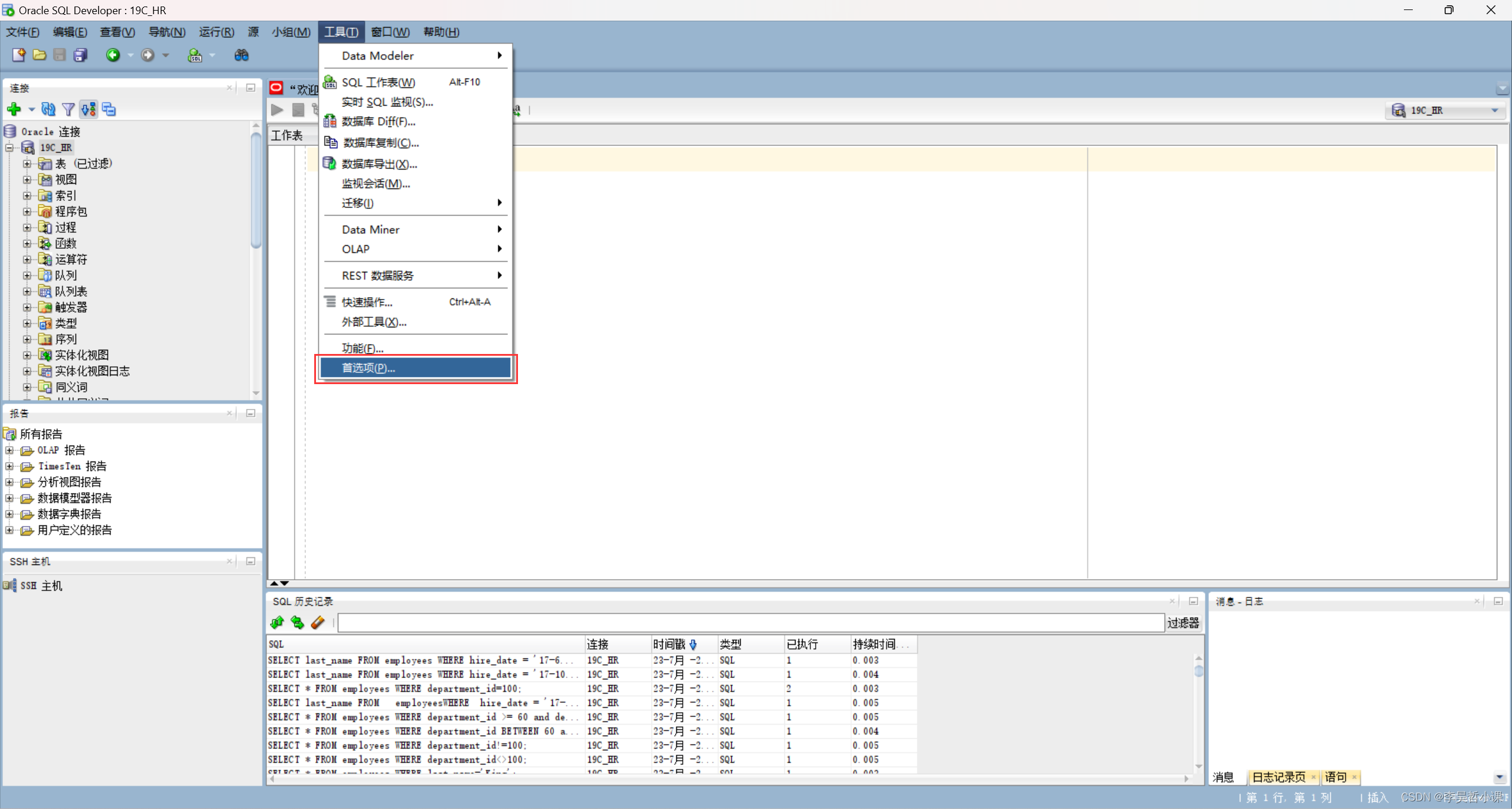Open dropdown arrow next to New Connection
1512x809 pixels.
(x=31, y=109)
